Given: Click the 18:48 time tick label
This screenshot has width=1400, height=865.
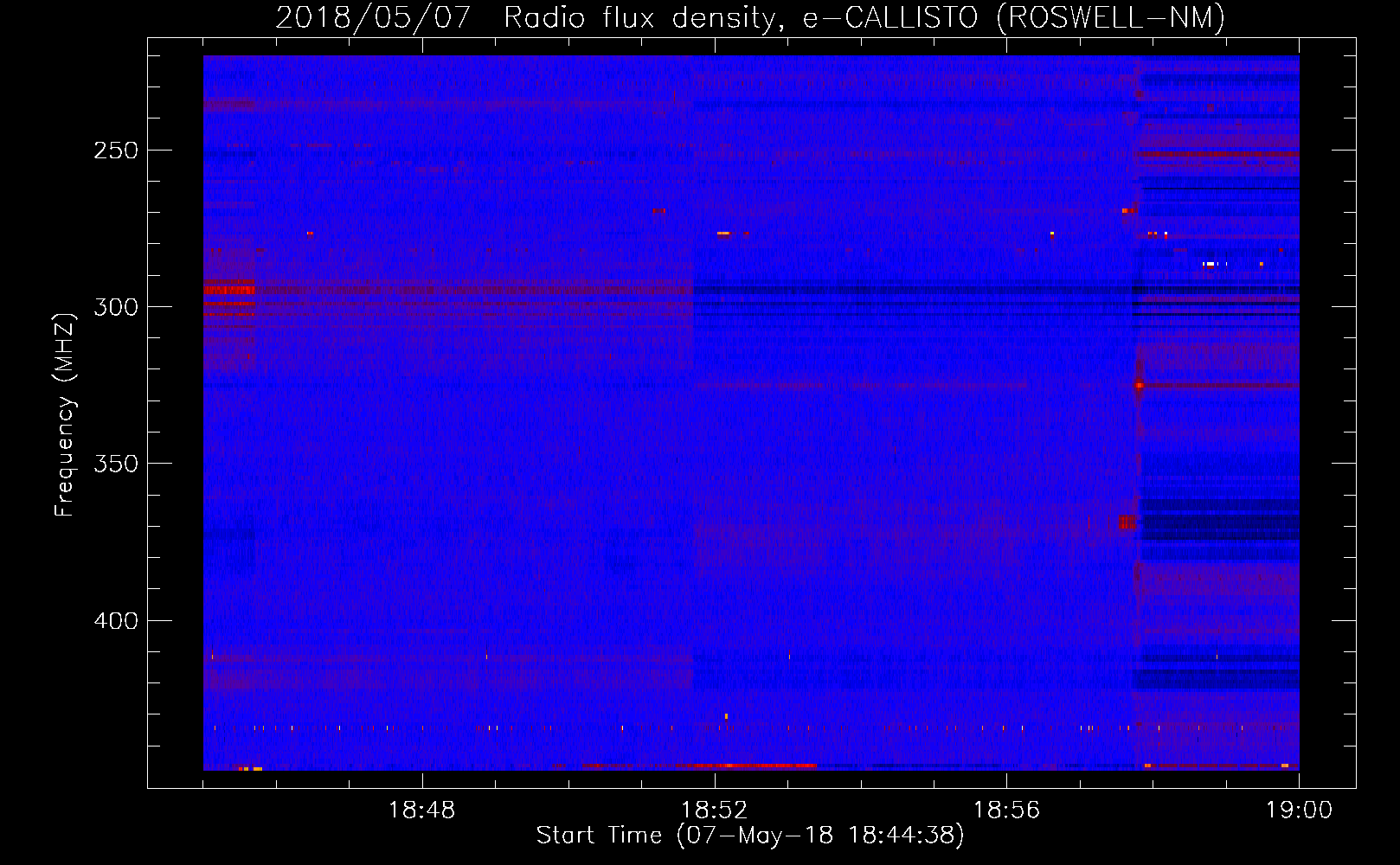Looking at the screenshot, I should [422, 811].
